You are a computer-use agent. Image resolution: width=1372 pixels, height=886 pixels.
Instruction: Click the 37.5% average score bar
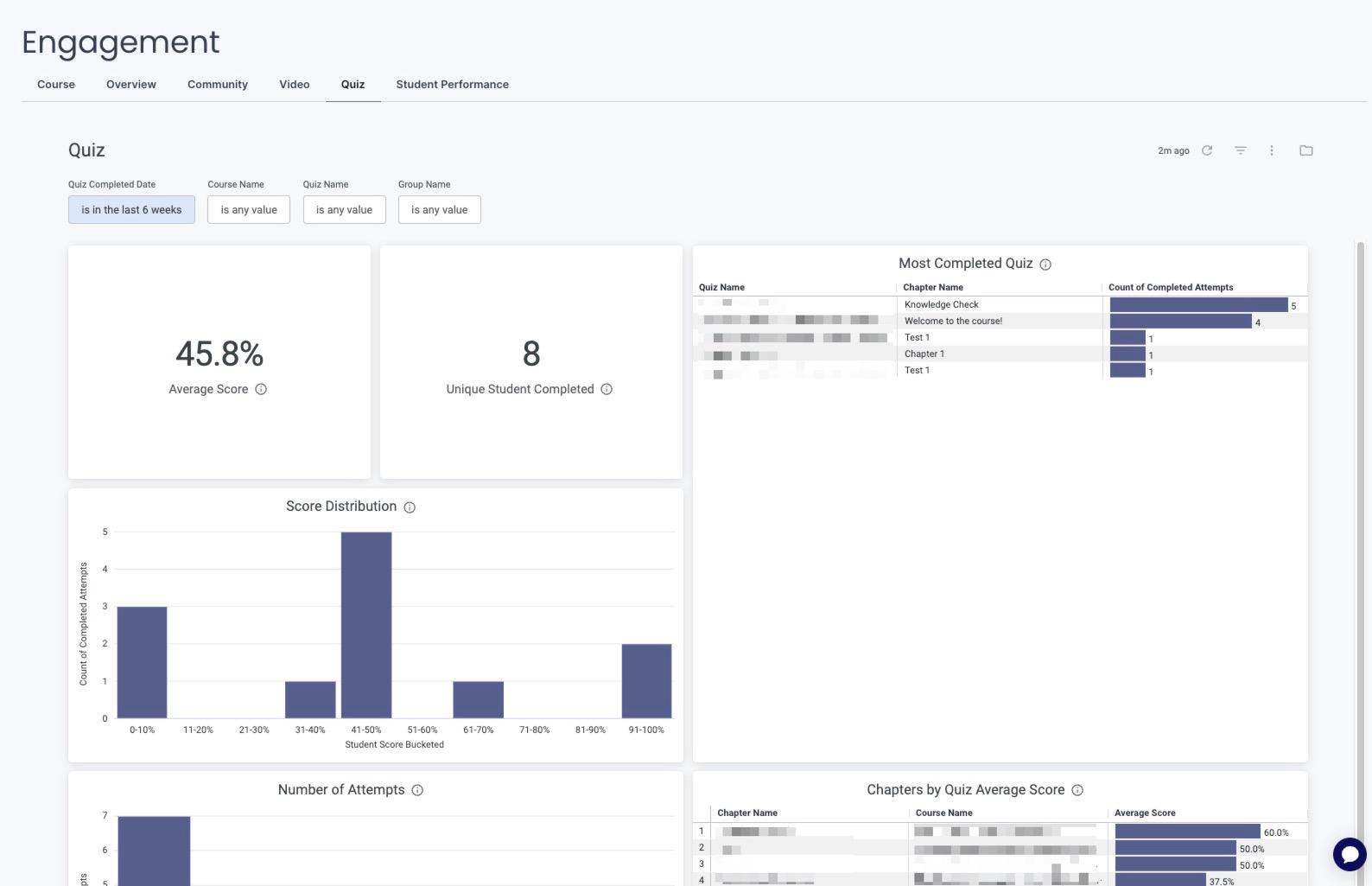(1160, 880)
